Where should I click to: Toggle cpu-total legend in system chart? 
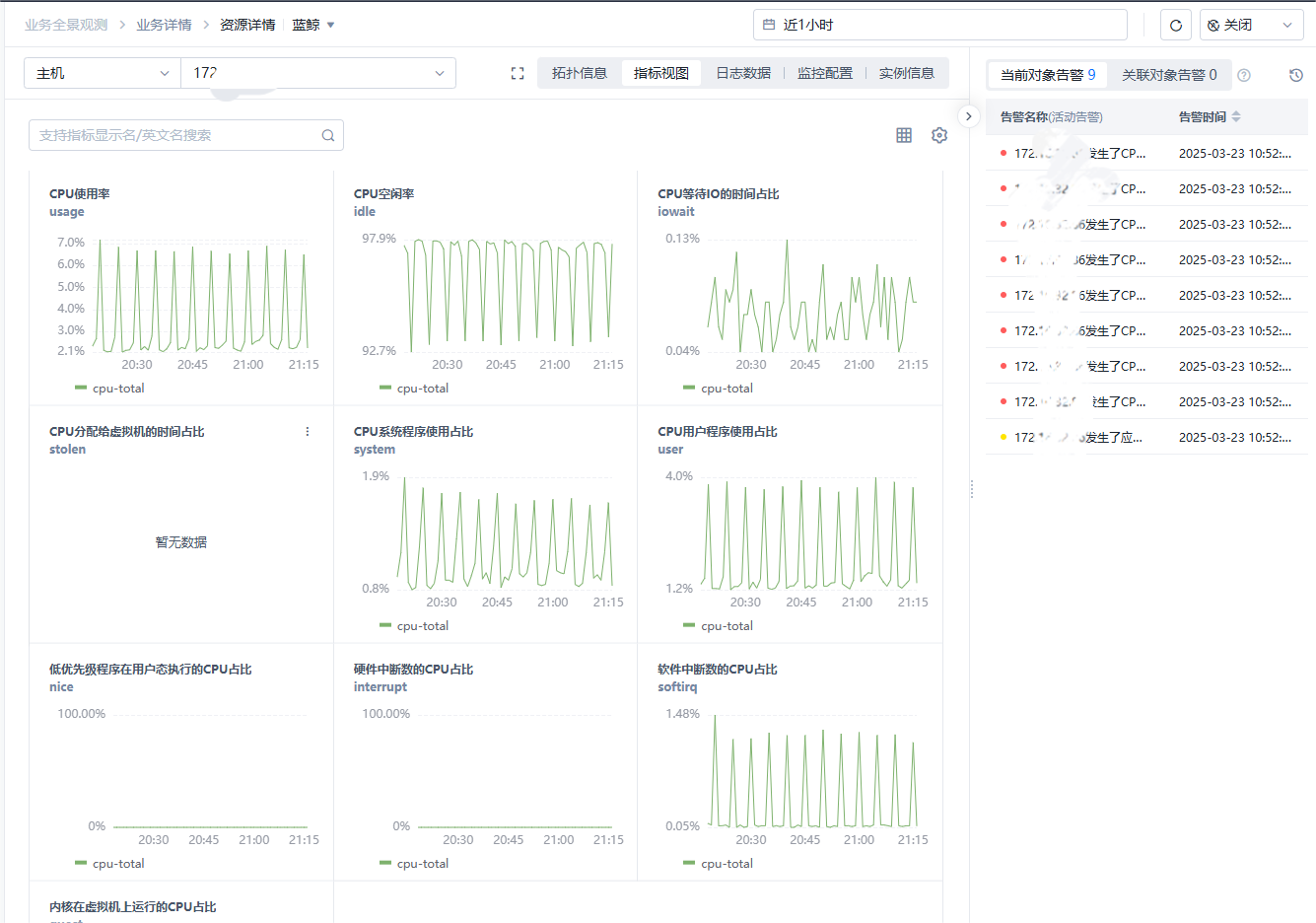(x=415, y=626)
